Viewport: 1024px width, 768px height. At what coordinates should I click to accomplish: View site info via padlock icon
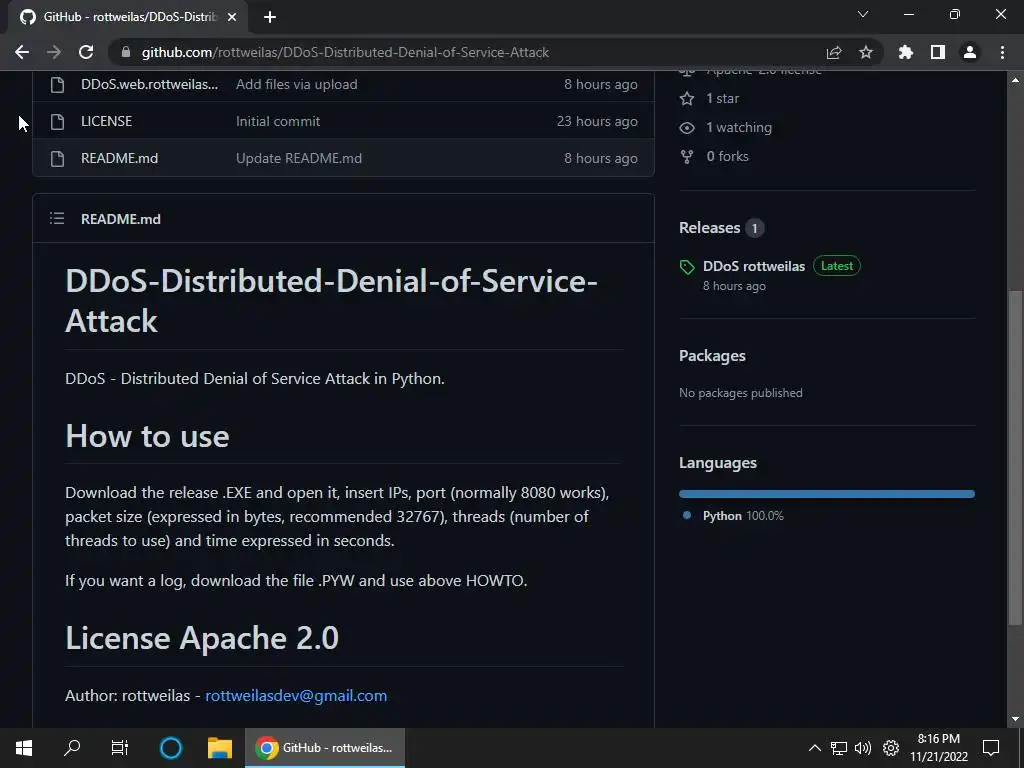(x=126, y=52)
